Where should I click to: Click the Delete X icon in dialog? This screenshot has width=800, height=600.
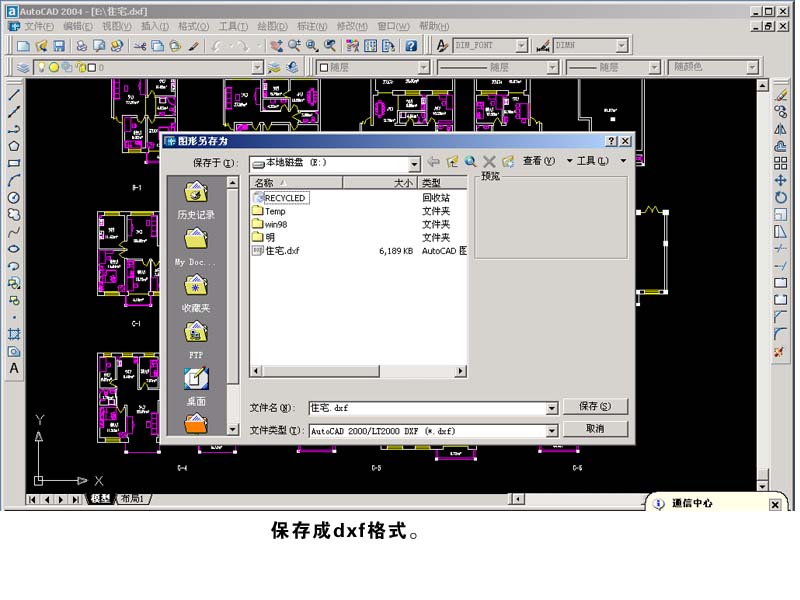pyautogui.click(x=489, y=162)
